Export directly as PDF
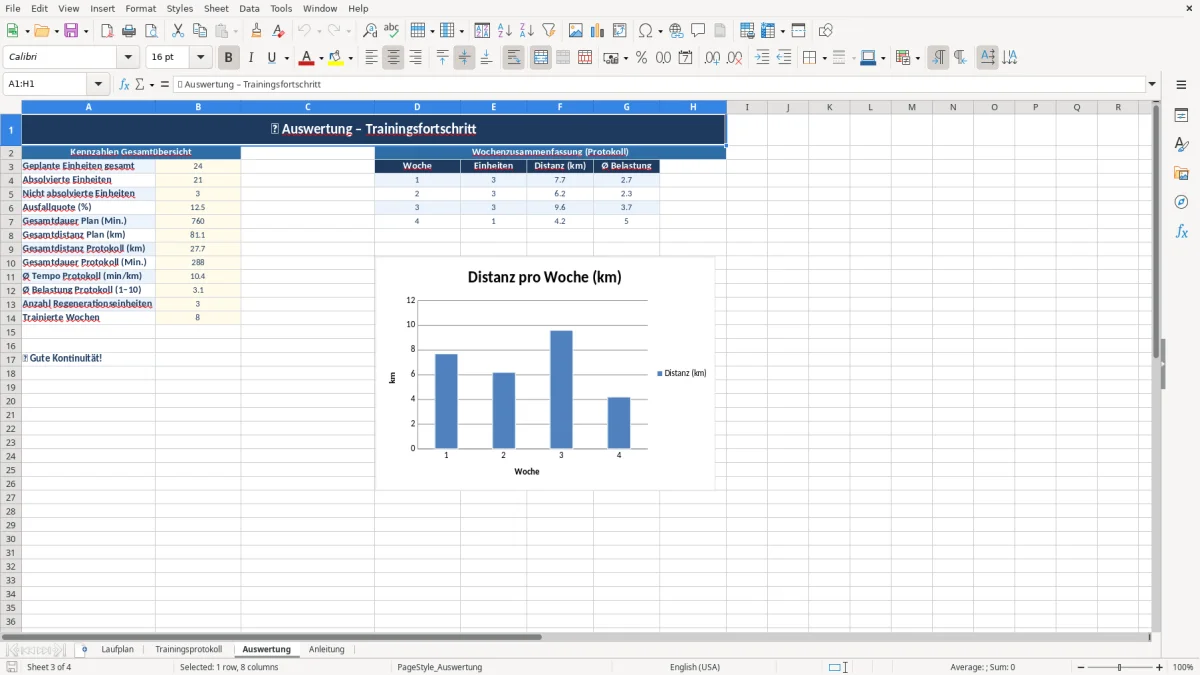The image size is (1200, 675). (x=107, y=31)
